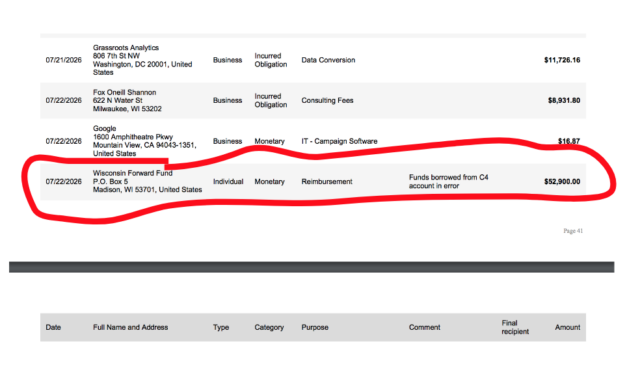Click the 'Comment' column header

(424, 327)
